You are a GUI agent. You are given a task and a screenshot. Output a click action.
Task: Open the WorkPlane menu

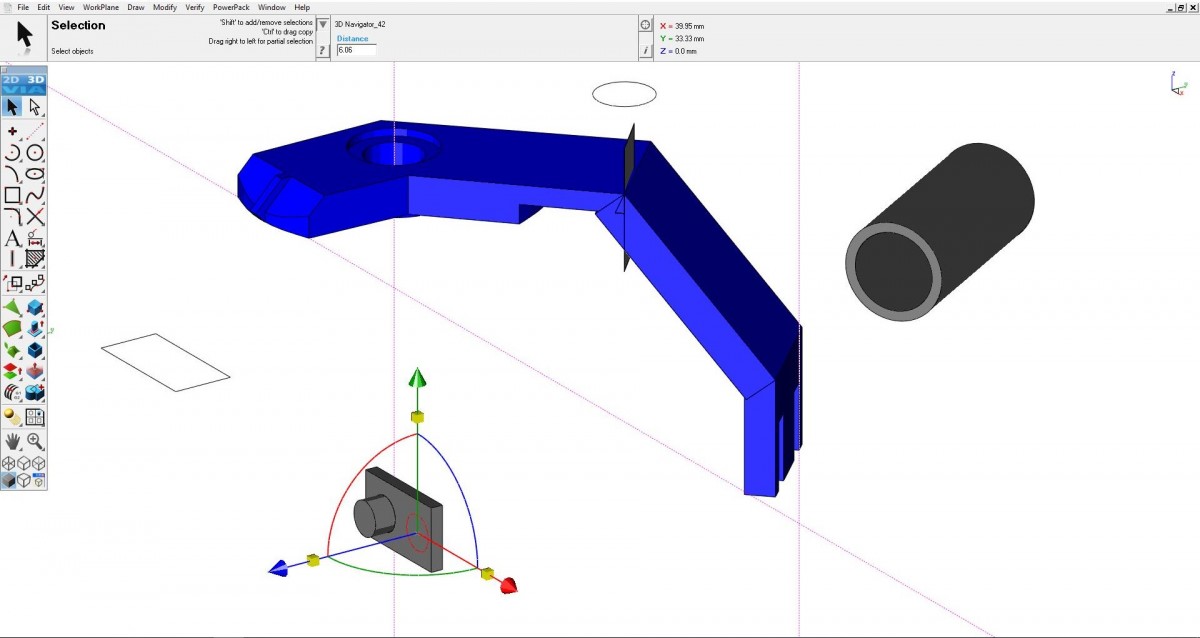pos(101,7)
